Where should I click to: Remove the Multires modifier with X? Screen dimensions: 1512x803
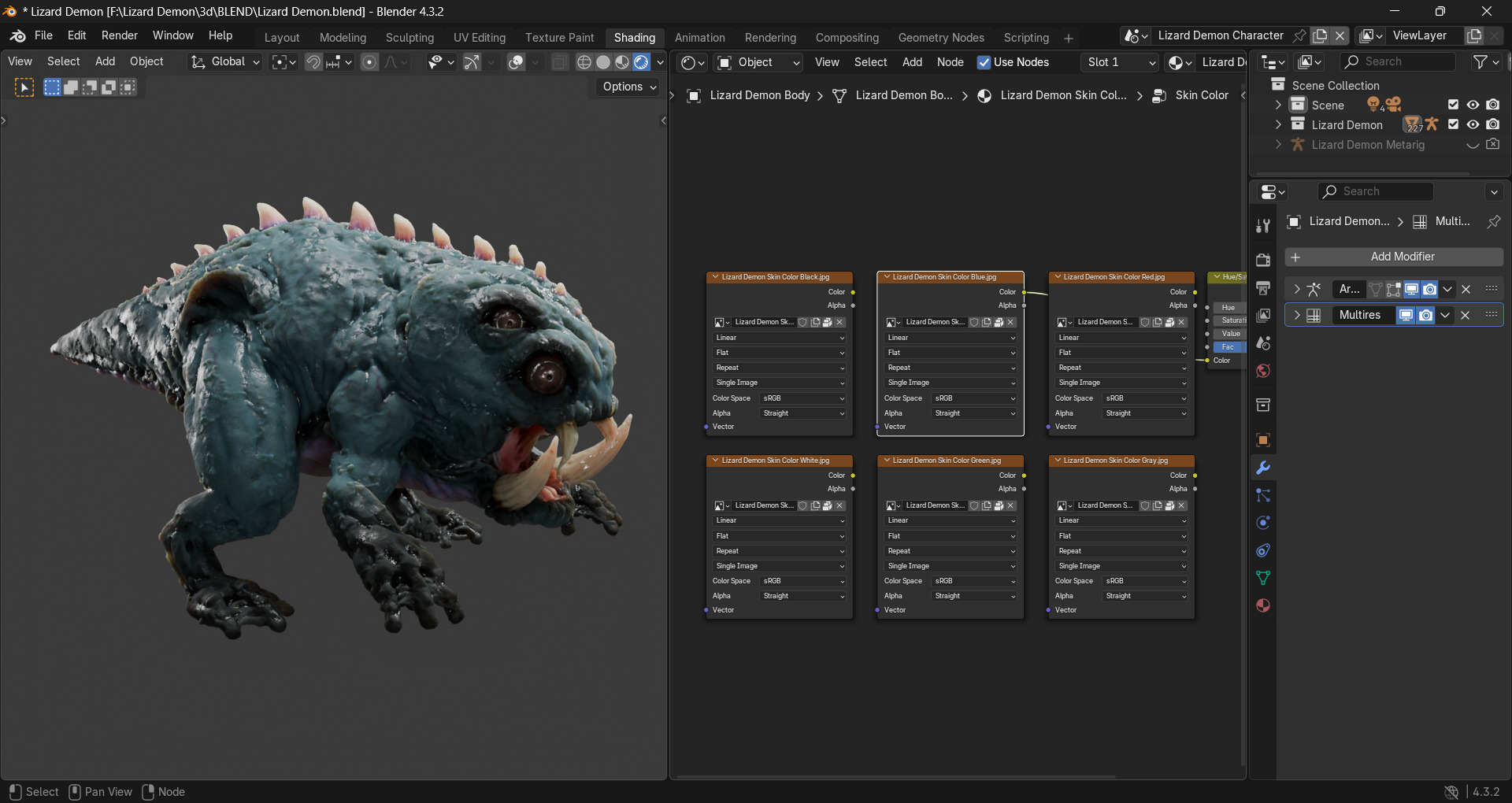click(1466, 315)
